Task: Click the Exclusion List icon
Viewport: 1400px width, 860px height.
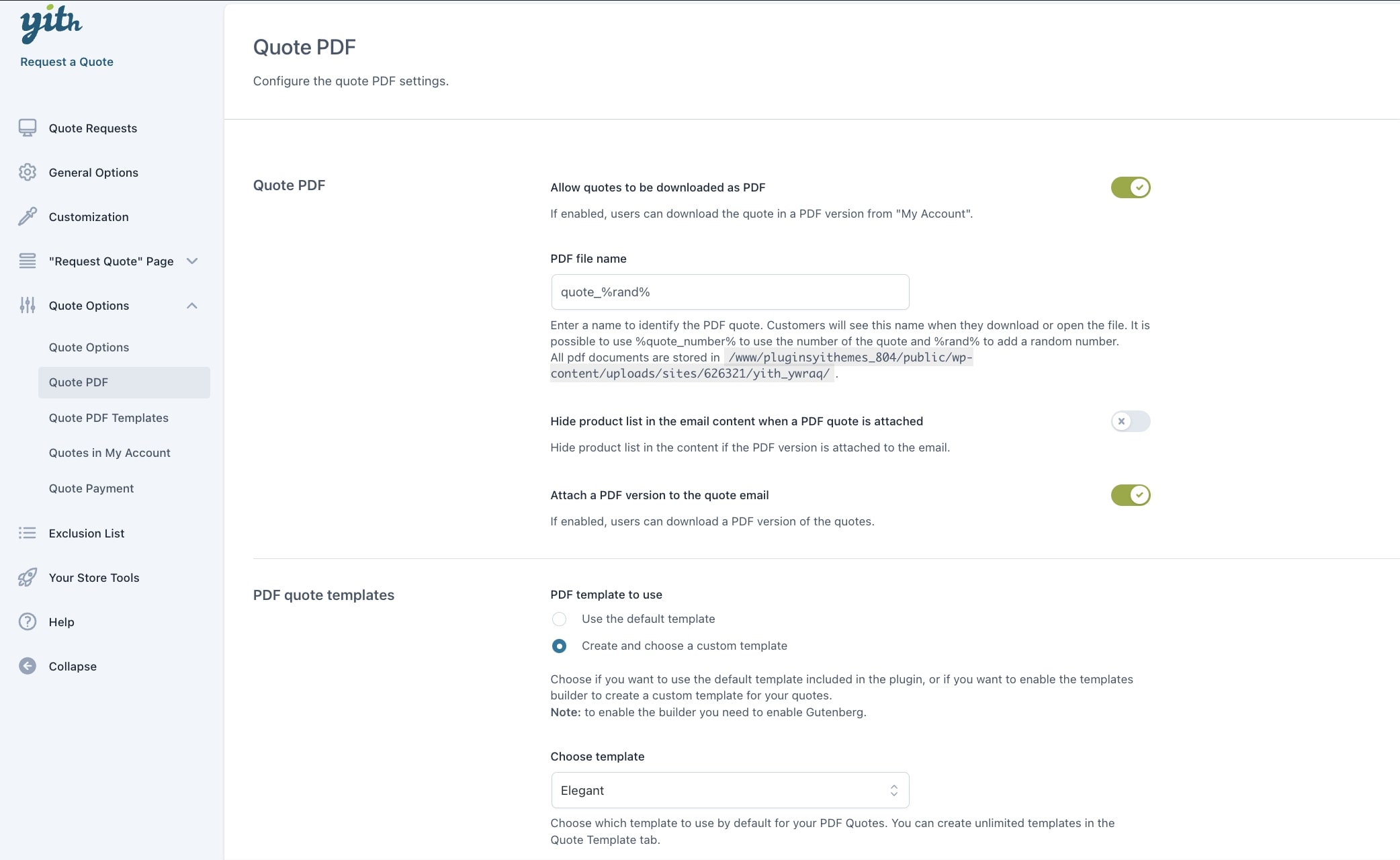Action: pyautogui.click(x=28, y=533)
